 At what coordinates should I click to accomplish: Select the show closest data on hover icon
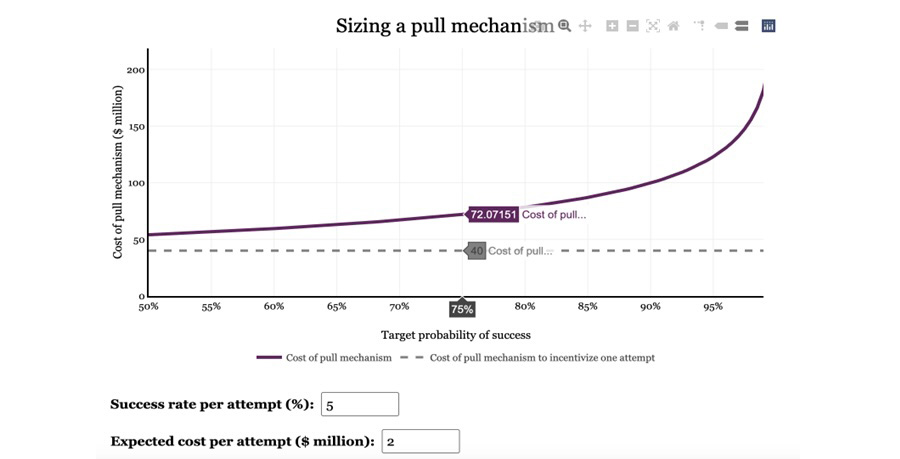721,26
